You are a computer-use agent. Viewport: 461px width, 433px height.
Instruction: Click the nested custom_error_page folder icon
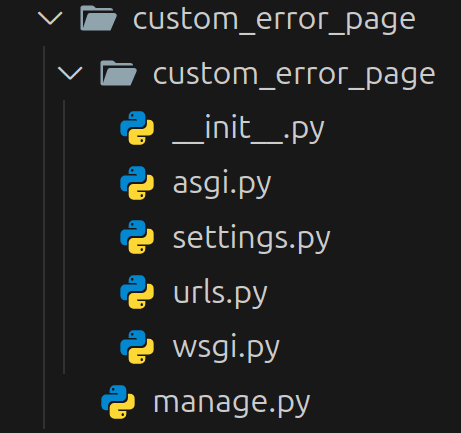click(118, 73)
